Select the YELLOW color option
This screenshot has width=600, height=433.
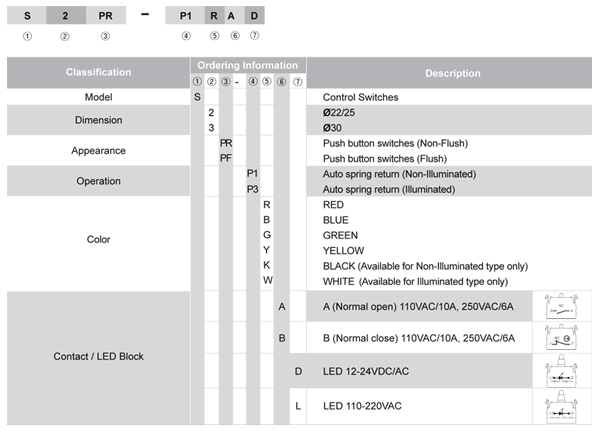343,250
